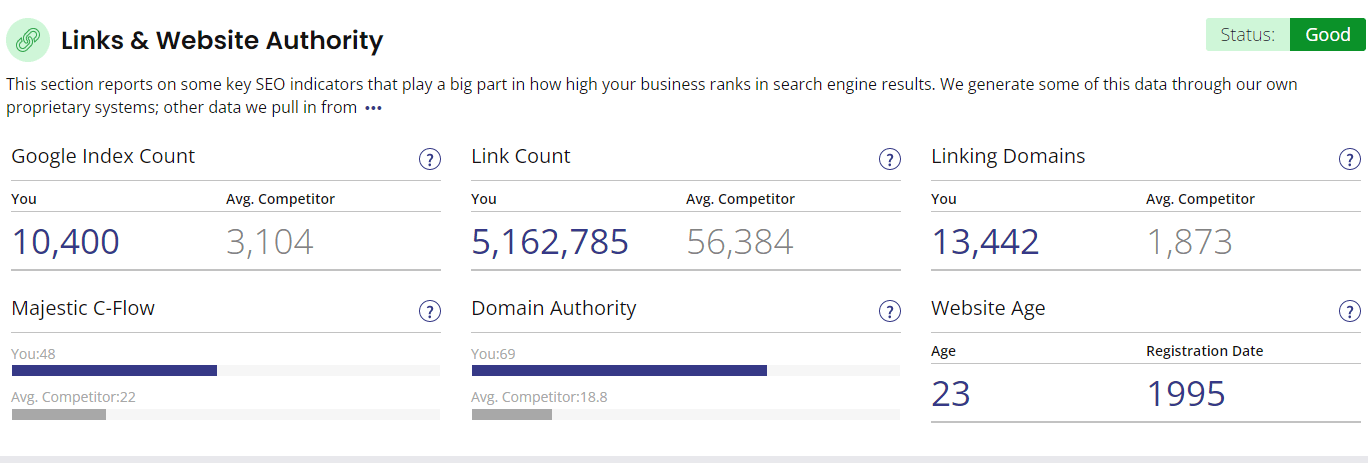Image resolution: width=1368 pixels, height=463 pixels.
Task: Open help for Google Index Count
Action: pos(429,160)
